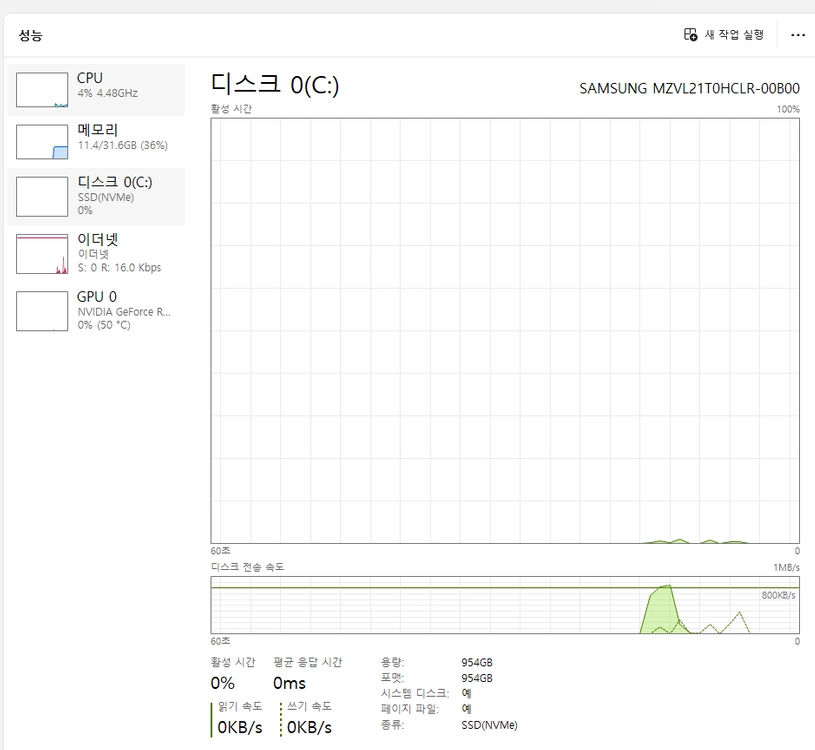
Task: Click the SAMSUNG MZVL21T0HCLR-00B00 model name
Action: tap(689, 88)
